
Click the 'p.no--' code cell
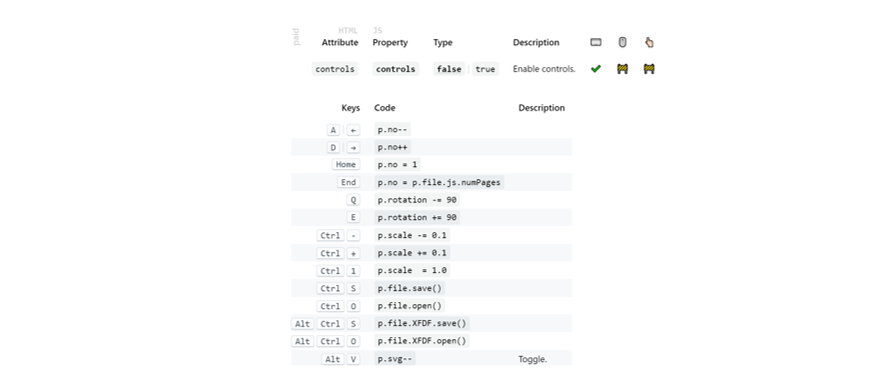coord(392,130)
